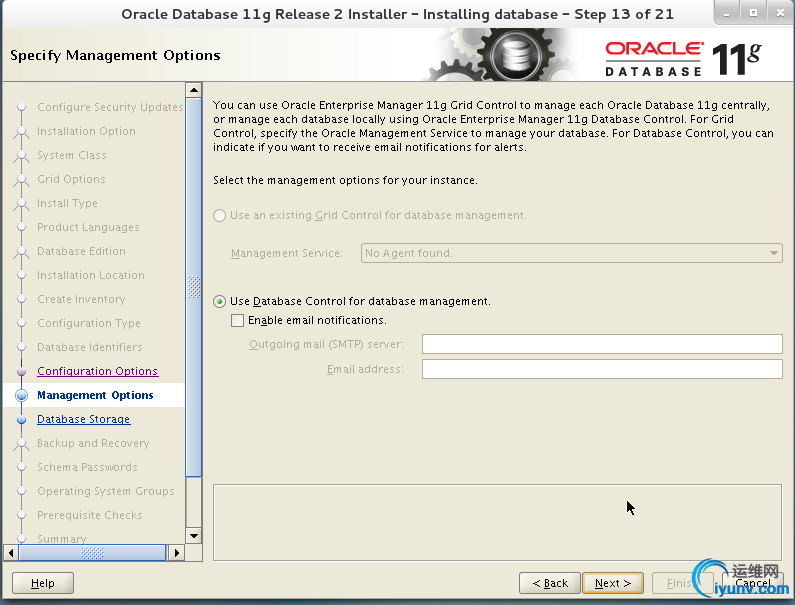
Task: Click the message area at the bottom
Action: 497,522
